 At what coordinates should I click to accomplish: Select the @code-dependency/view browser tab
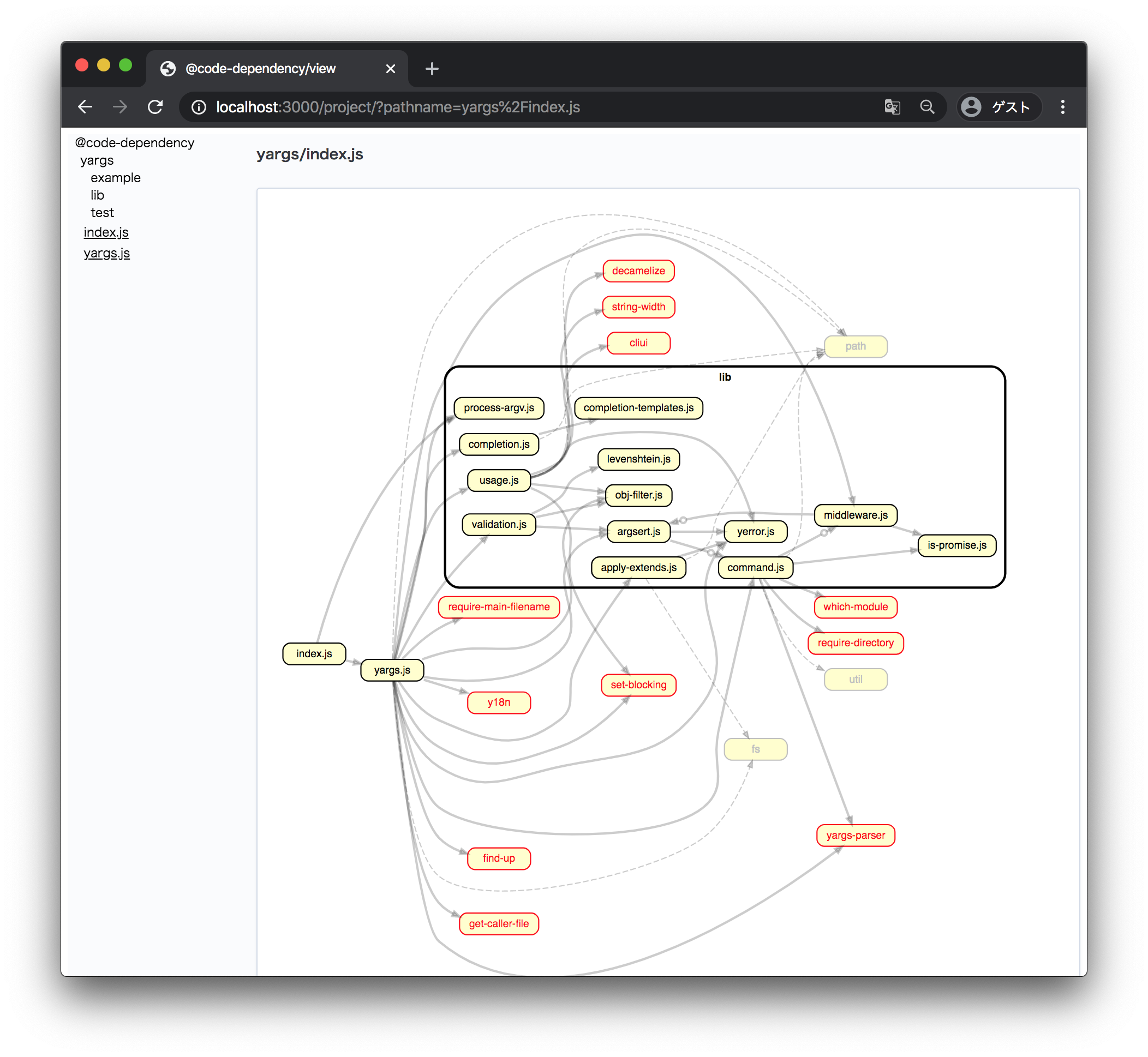pyautogui.click(x=260, y=69)
